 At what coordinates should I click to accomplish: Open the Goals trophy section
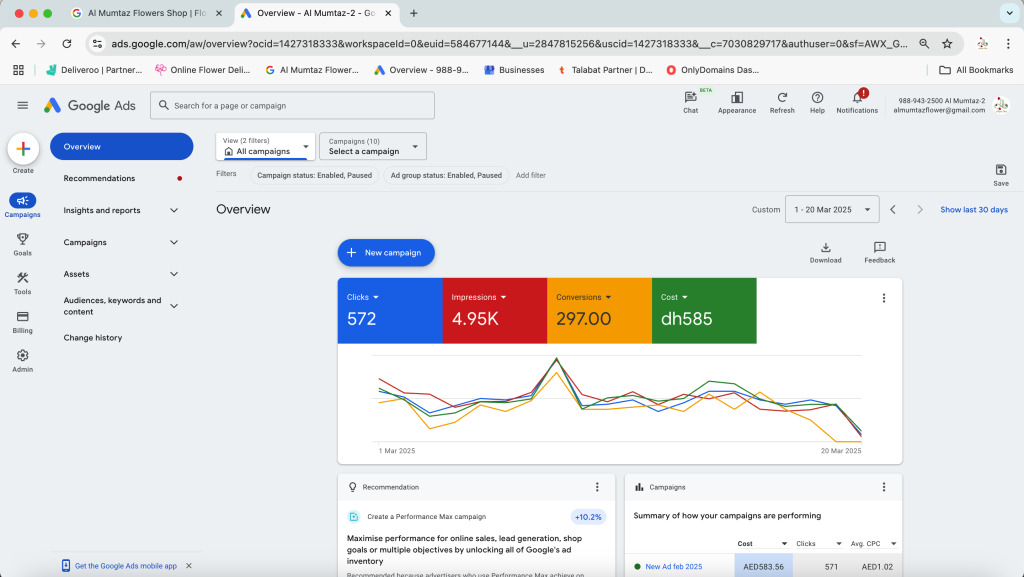click(22, 244)
